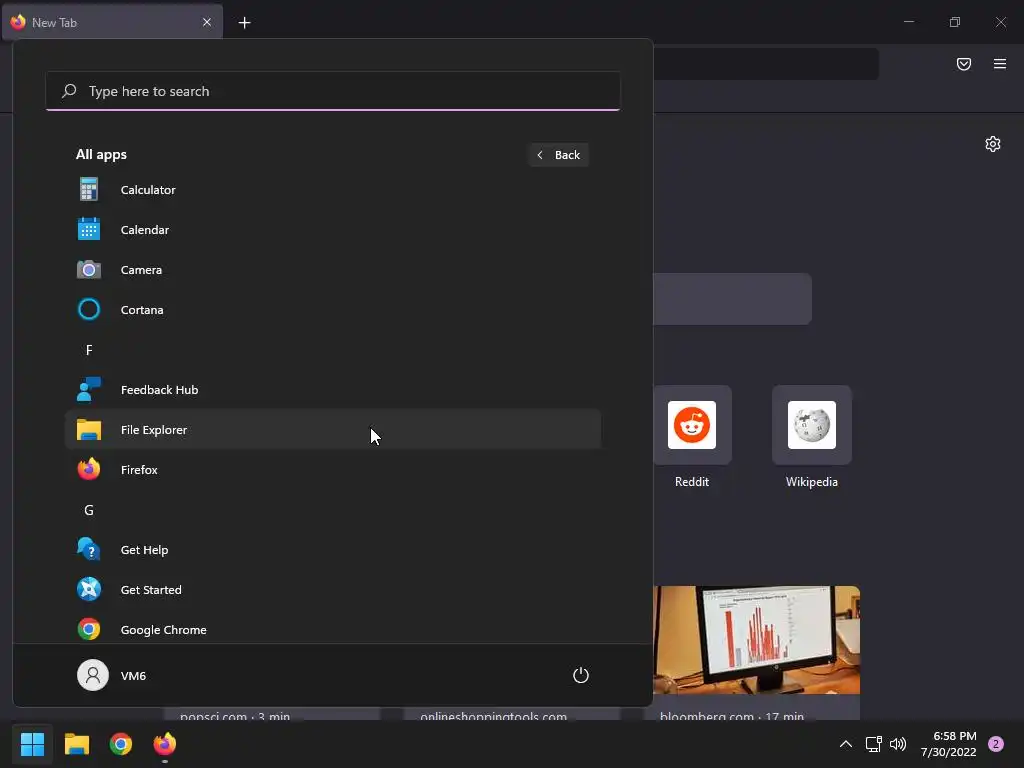Click the Windows Start button on taskbar

[x=32, y=744]
